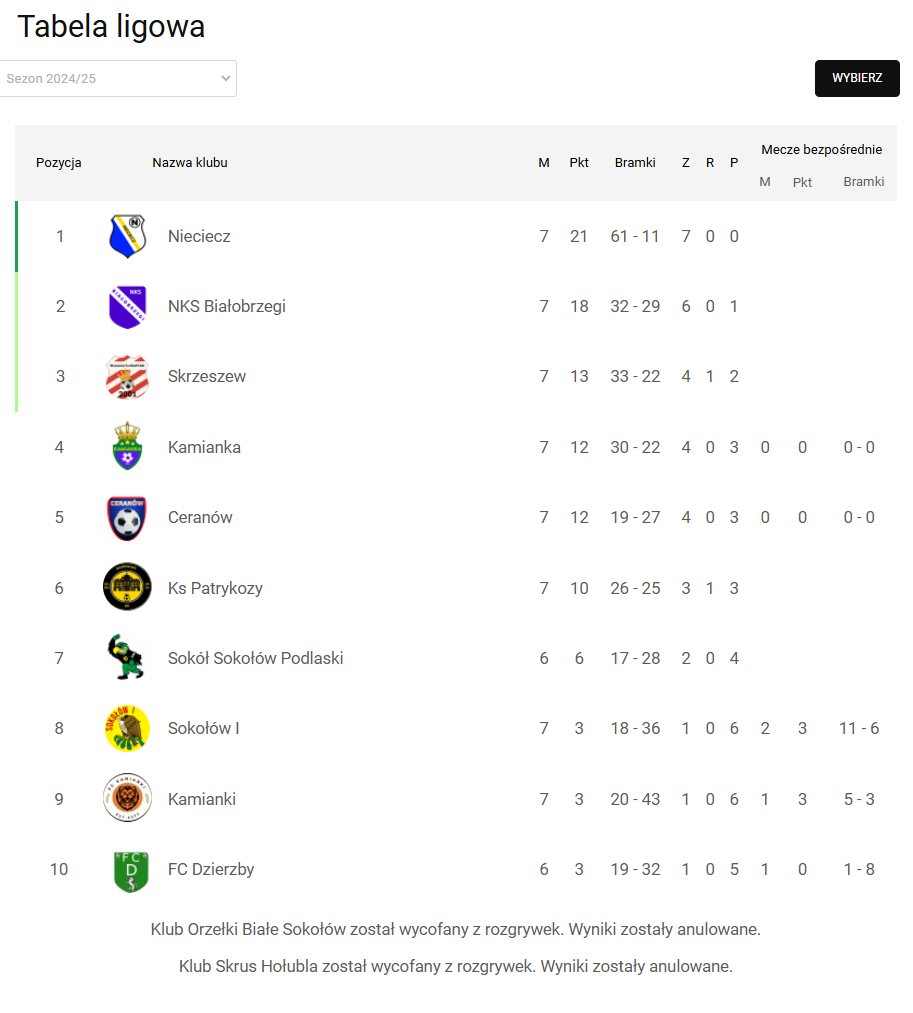Click the Ceranów football shield logo
Screen dimensions: 913x1013
coord(127,517)
